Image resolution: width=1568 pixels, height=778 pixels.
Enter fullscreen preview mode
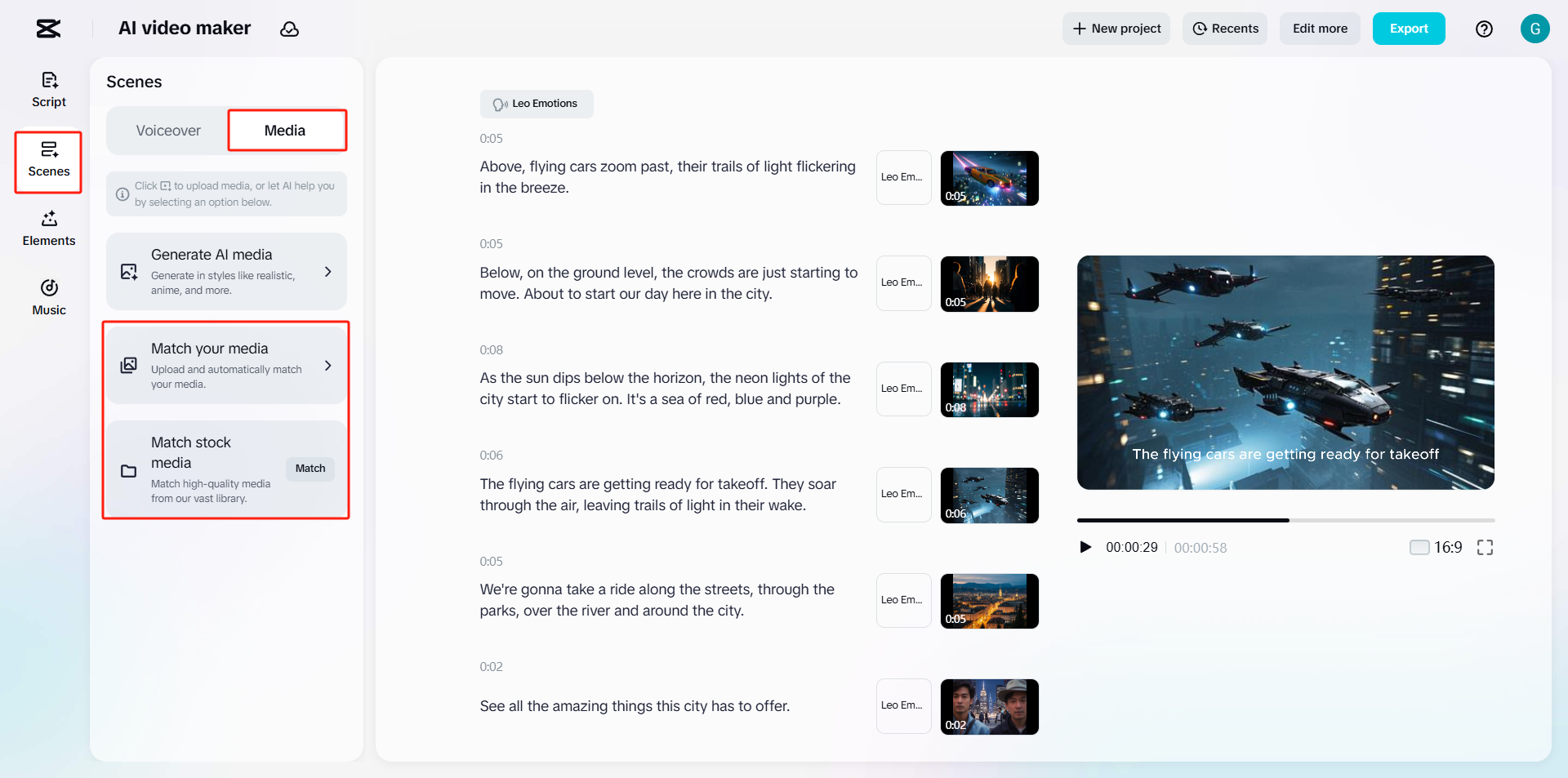tap(1485, 547)
